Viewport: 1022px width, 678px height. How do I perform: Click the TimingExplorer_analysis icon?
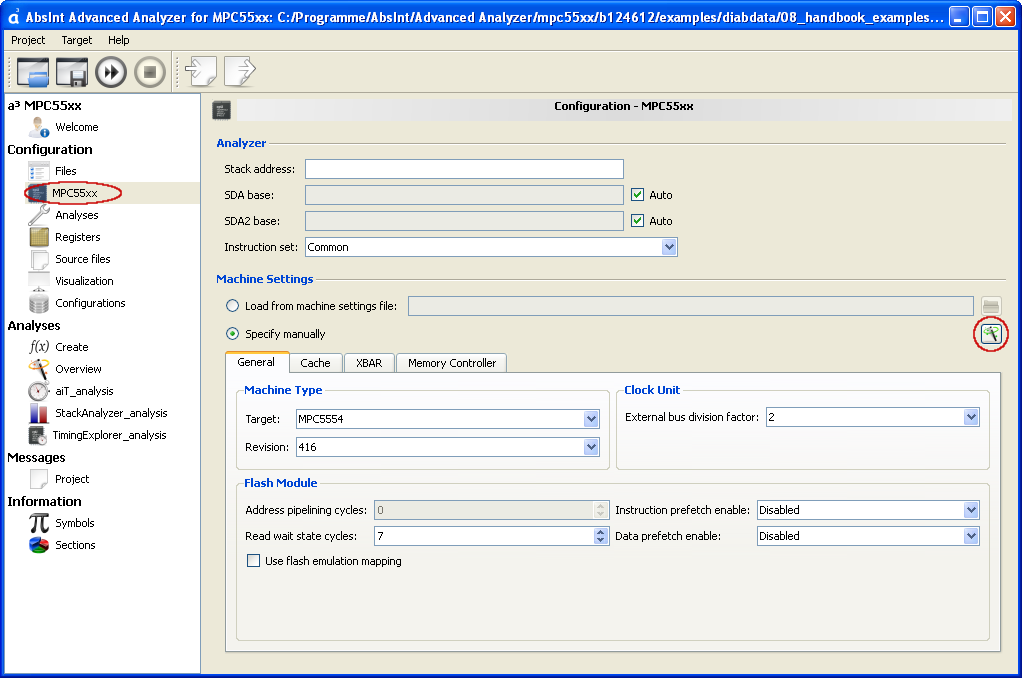coord(37,435)
